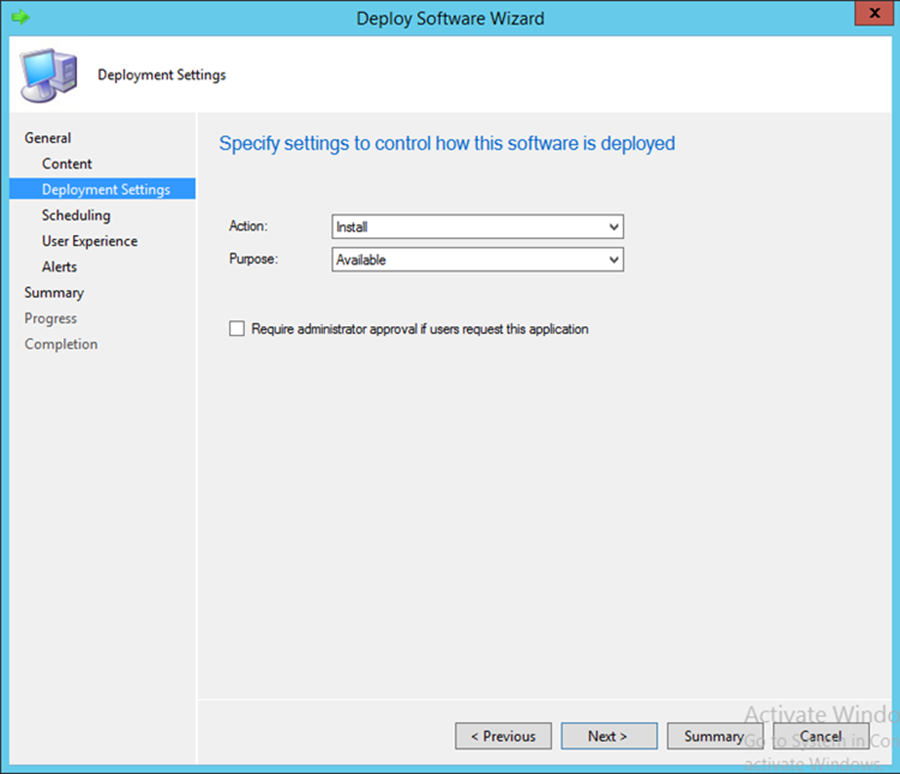The width and height of the screenshot is (900, 774).
Task: Select the Progress step in sidebar
Action: tap(51, 319)
